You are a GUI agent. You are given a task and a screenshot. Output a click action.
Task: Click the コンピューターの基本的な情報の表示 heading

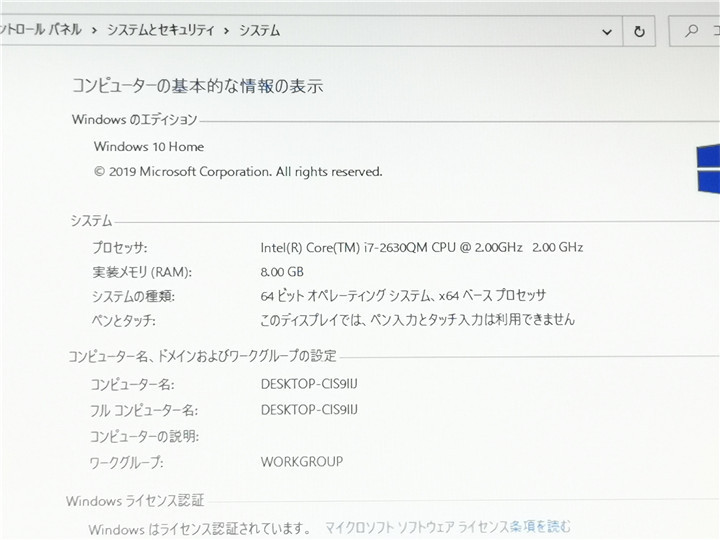pyautogui.click(x=198, y=86)
